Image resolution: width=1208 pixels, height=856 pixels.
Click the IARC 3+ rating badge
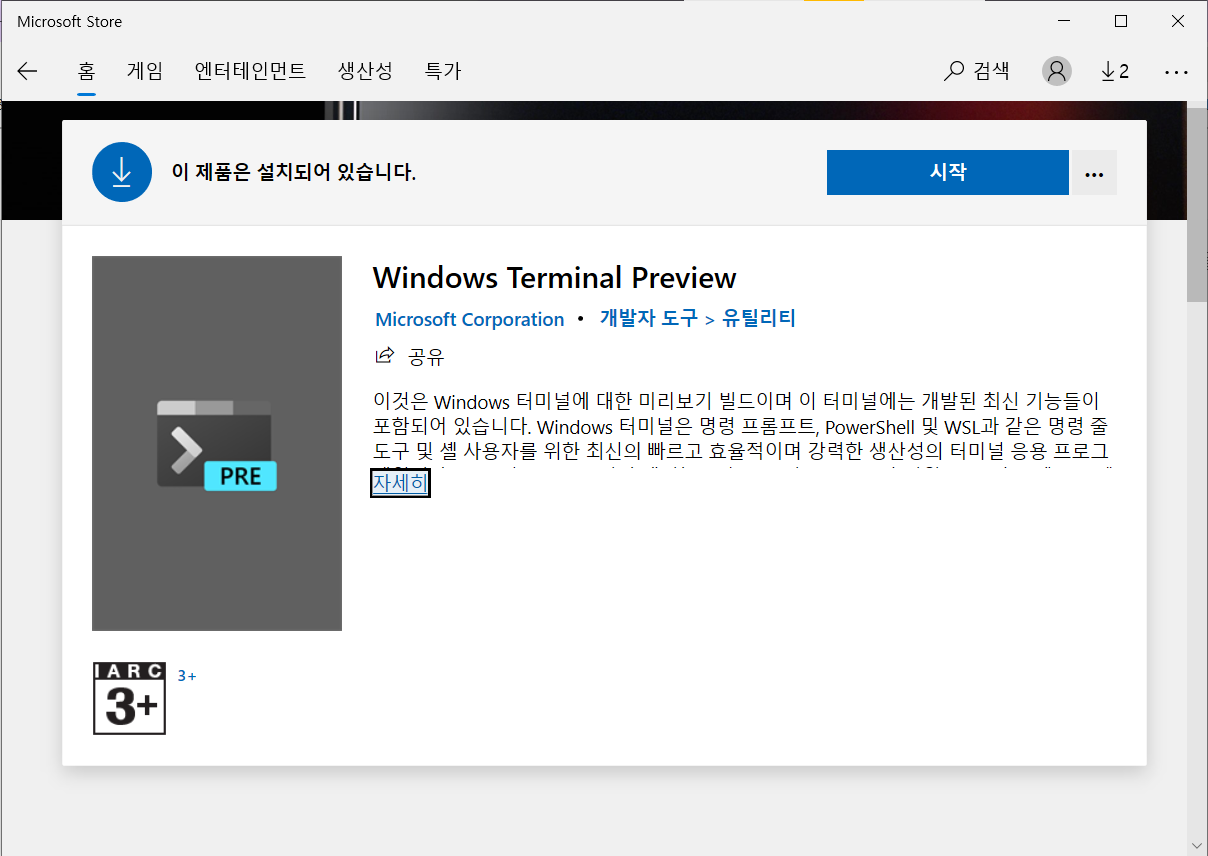pos(129,698)
